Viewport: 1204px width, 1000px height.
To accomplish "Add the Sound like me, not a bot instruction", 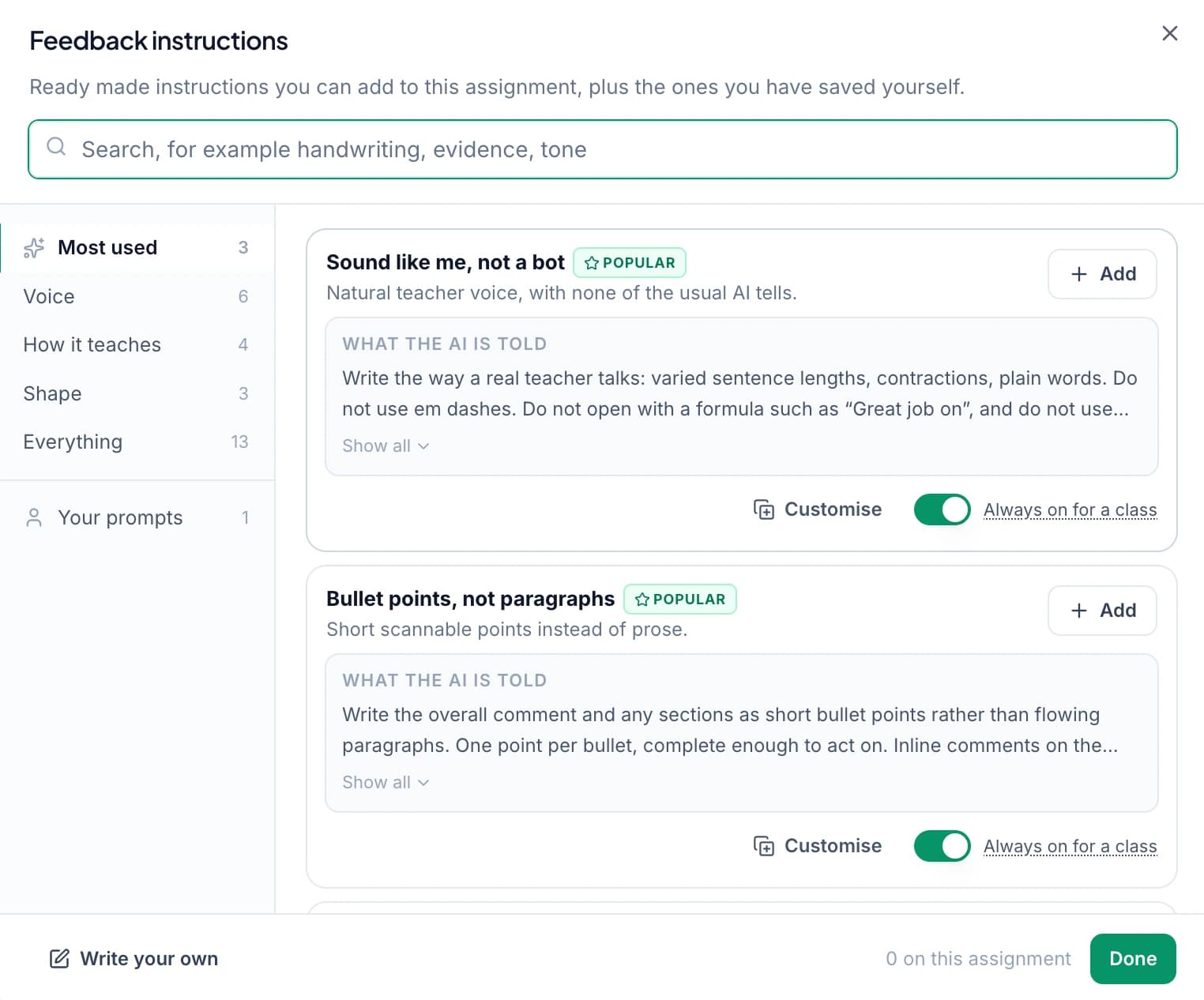I will pos(1102,274).
